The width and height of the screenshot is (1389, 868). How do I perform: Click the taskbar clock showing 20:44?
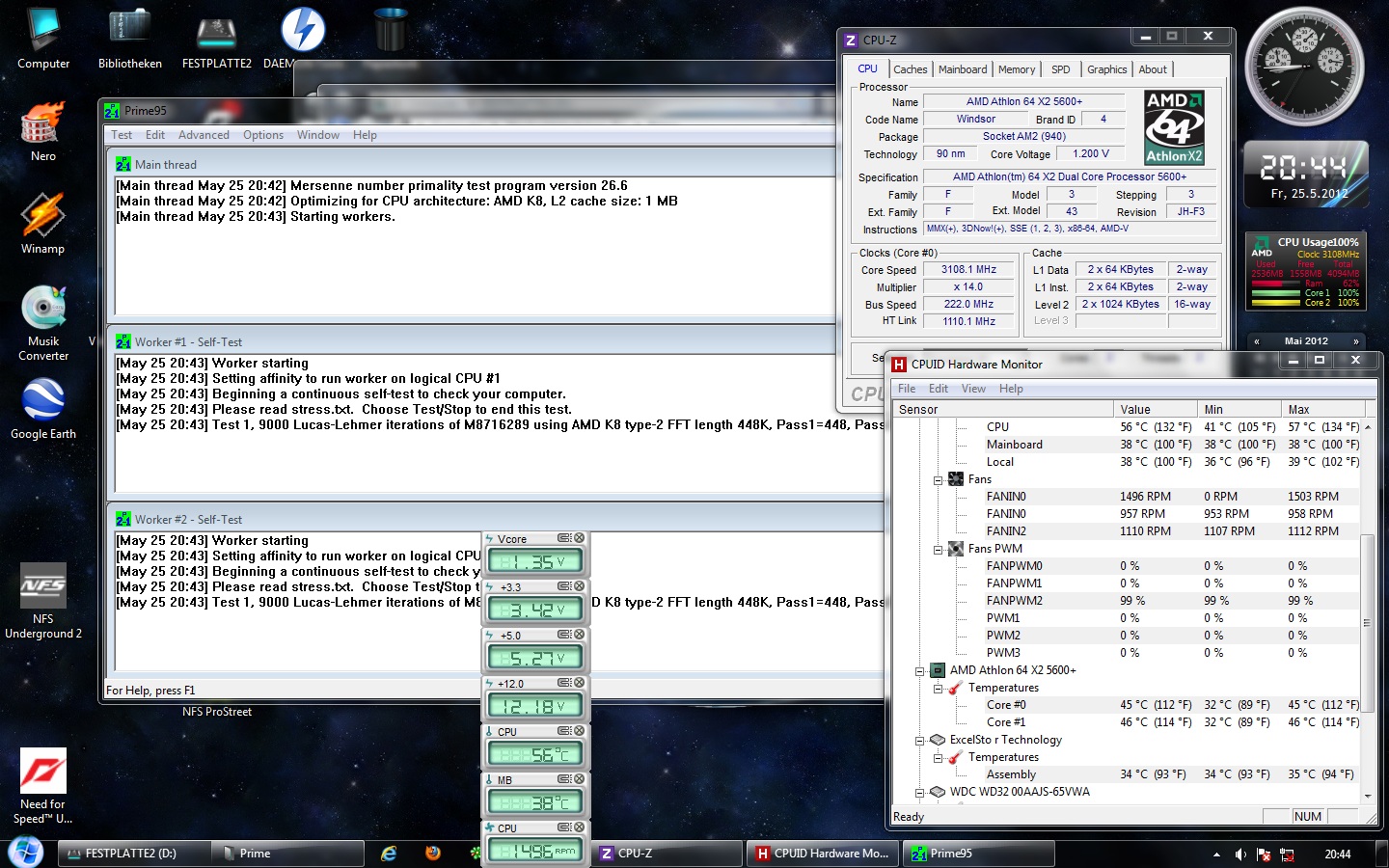click(x=1338, y=854)
